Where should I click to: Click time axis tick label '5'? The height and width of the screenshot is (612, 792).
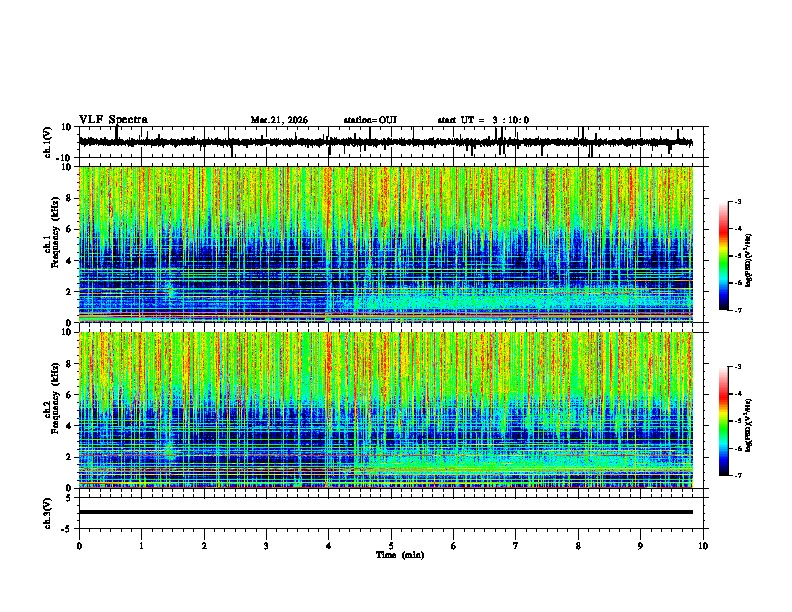point(391,546)
